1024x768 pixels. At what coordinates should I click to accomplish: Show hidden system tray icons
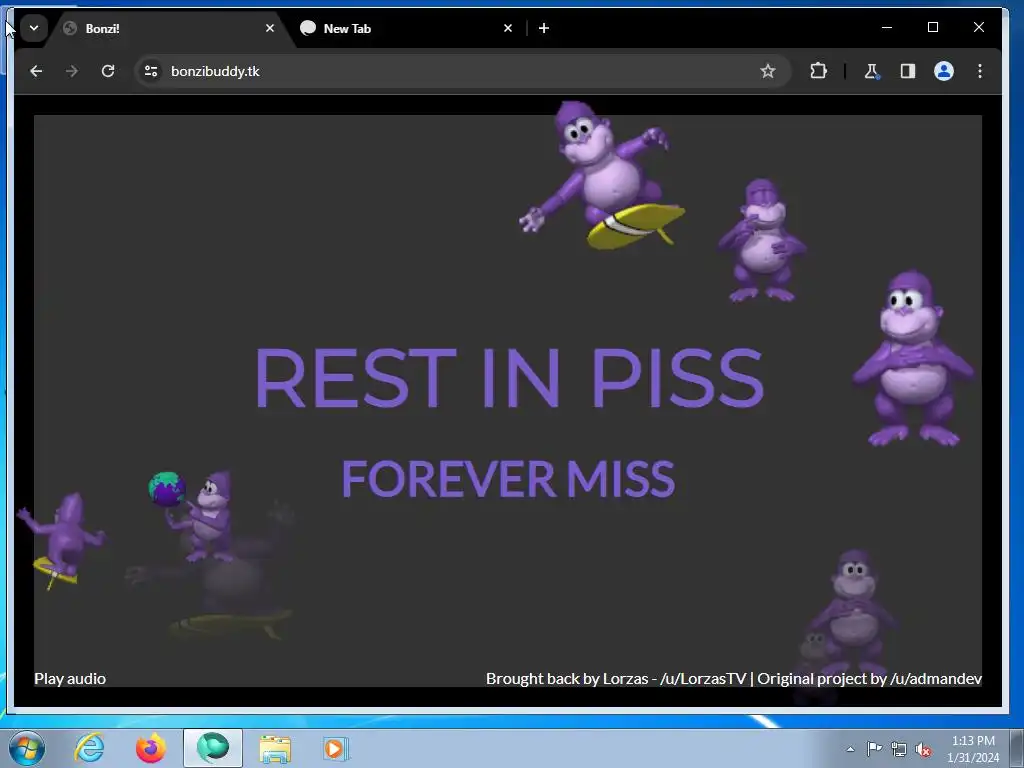[850, 749]
